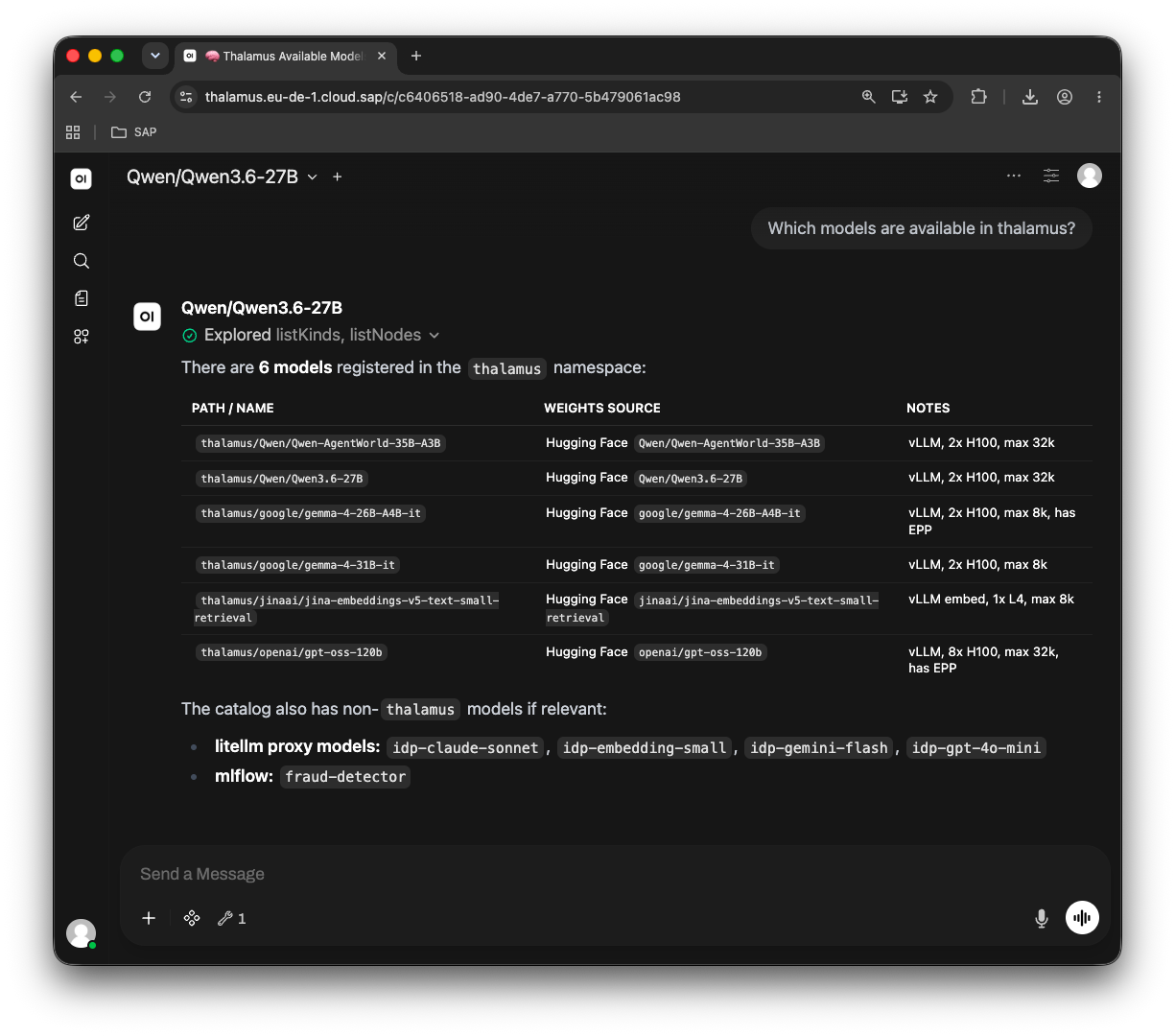Click the fraud-detector code tag
The height and width of the screenshot is (1036, 1175).
[x=345, y=777]
